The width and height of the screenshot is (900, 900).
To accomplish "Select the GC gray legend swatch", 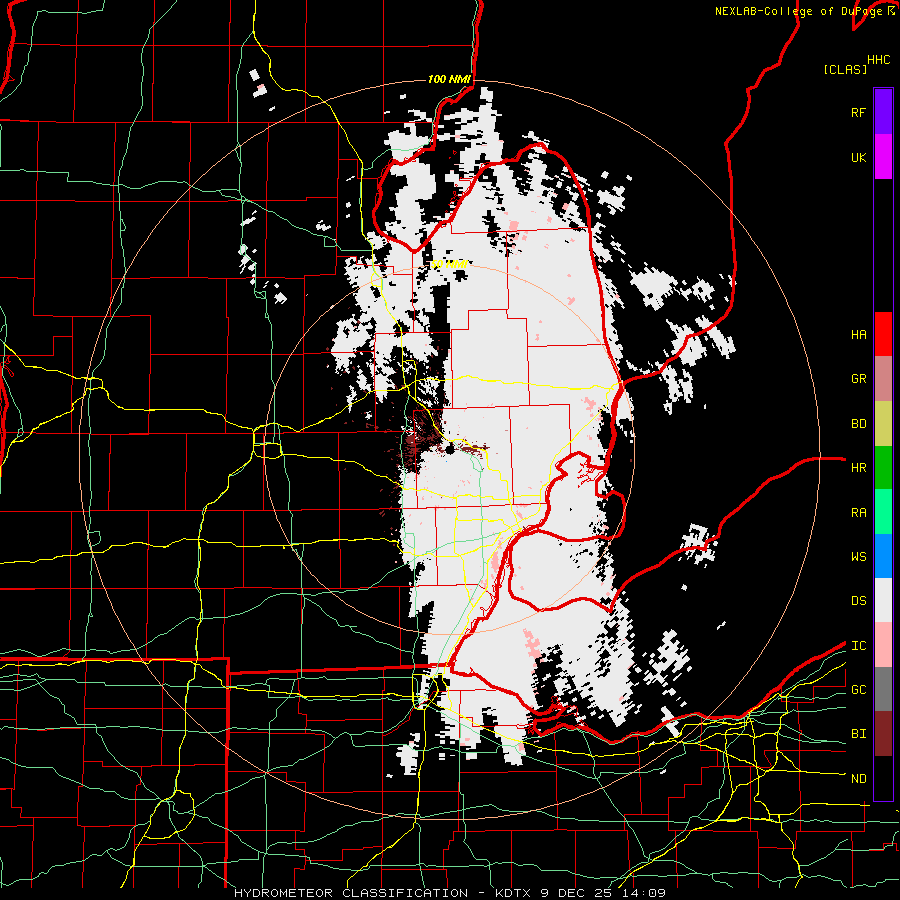I will [x=883, y=689].
